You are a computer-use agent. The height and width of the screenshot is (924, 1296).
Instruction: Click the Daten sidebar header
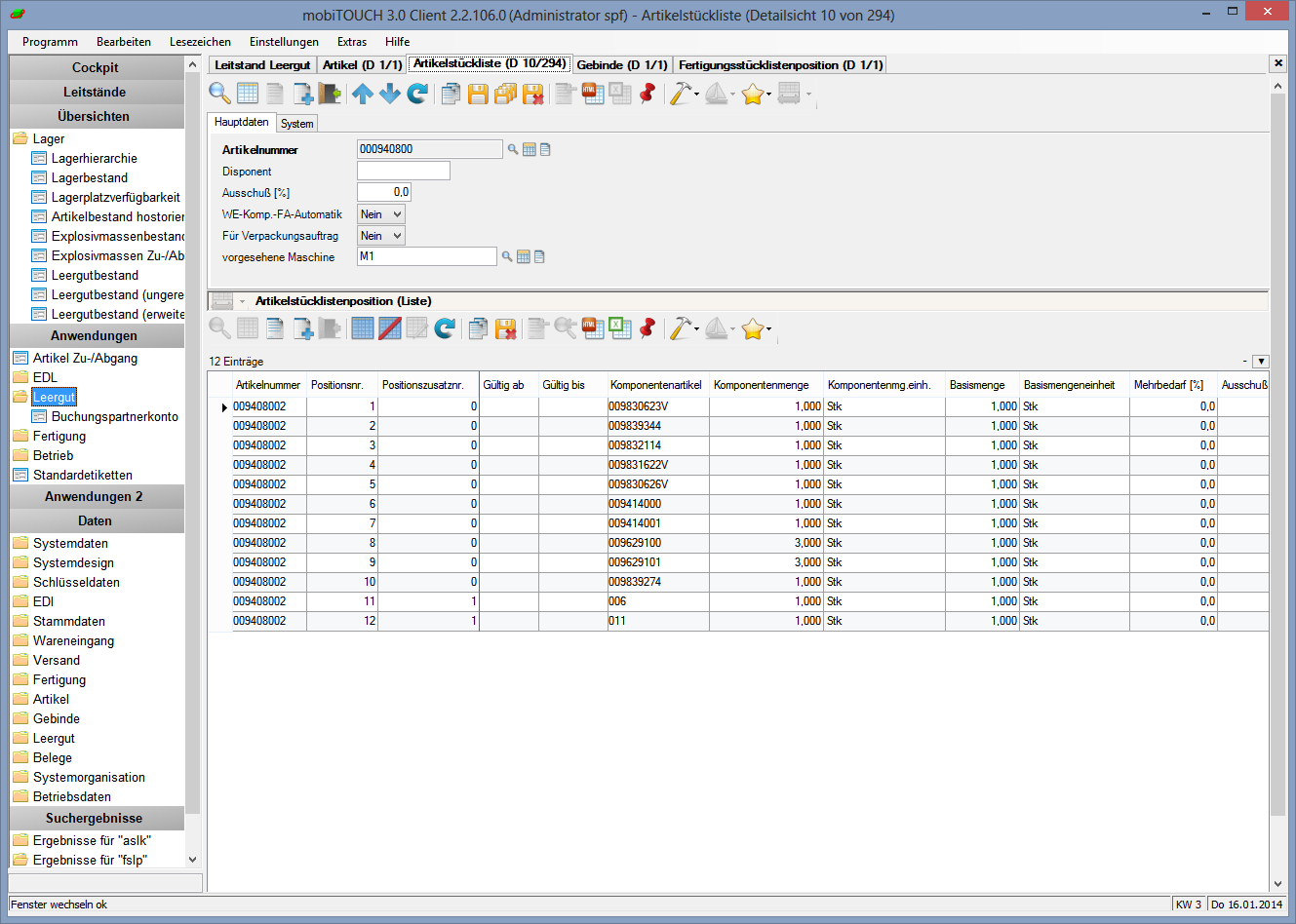(96, 520)
